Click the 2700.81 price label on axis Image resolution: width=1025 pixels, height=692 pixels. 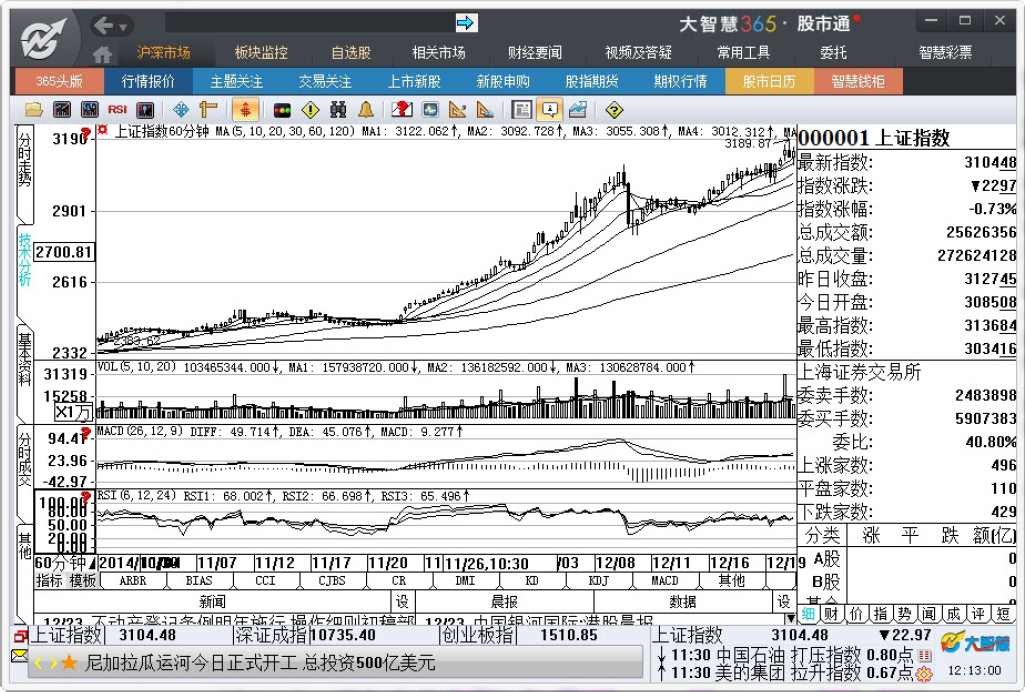(64, 252)
